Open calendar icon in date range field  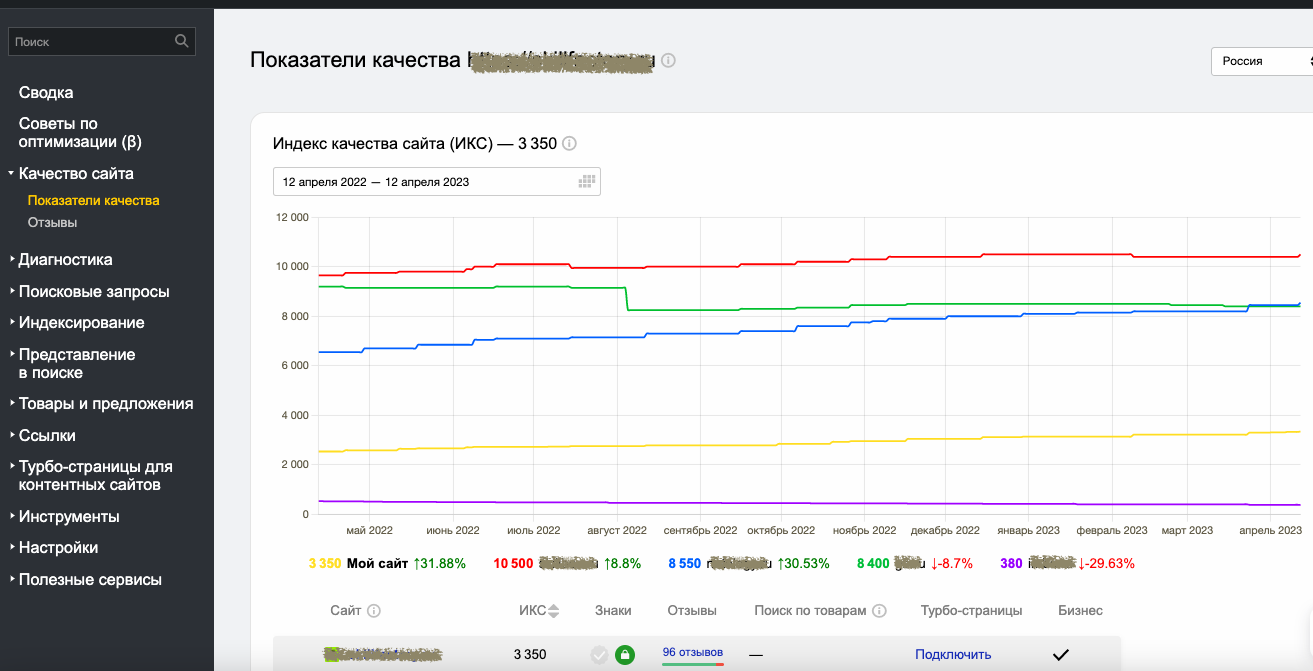pos(587,182)
